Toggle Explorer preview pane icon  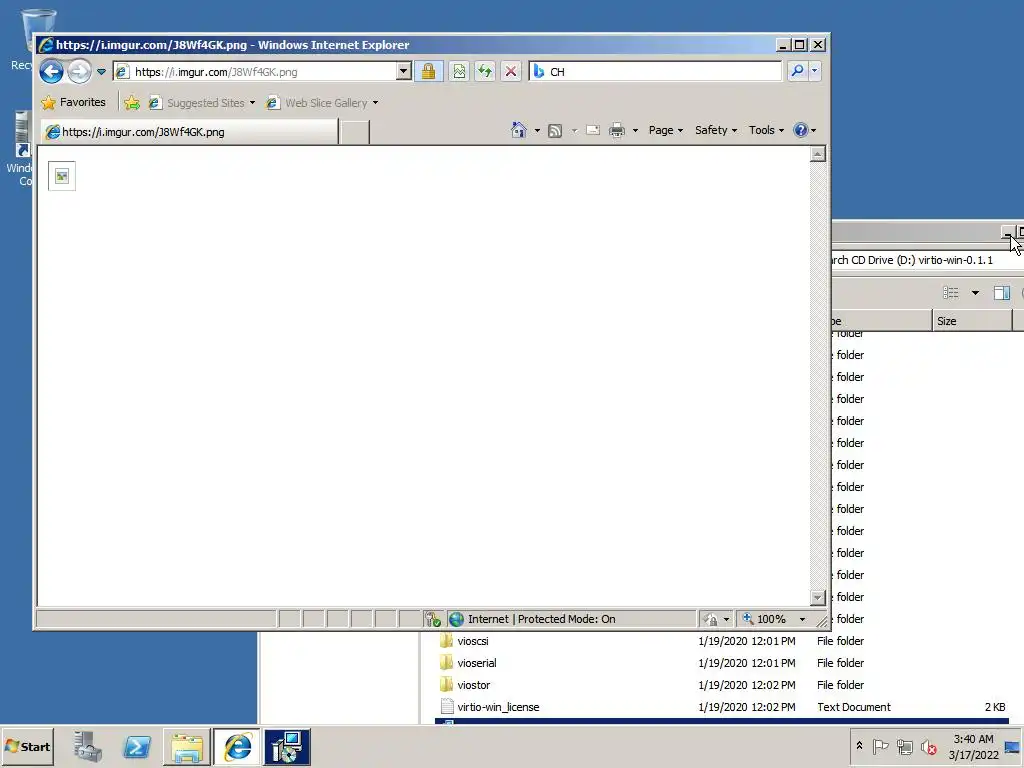click(1002, 293)
